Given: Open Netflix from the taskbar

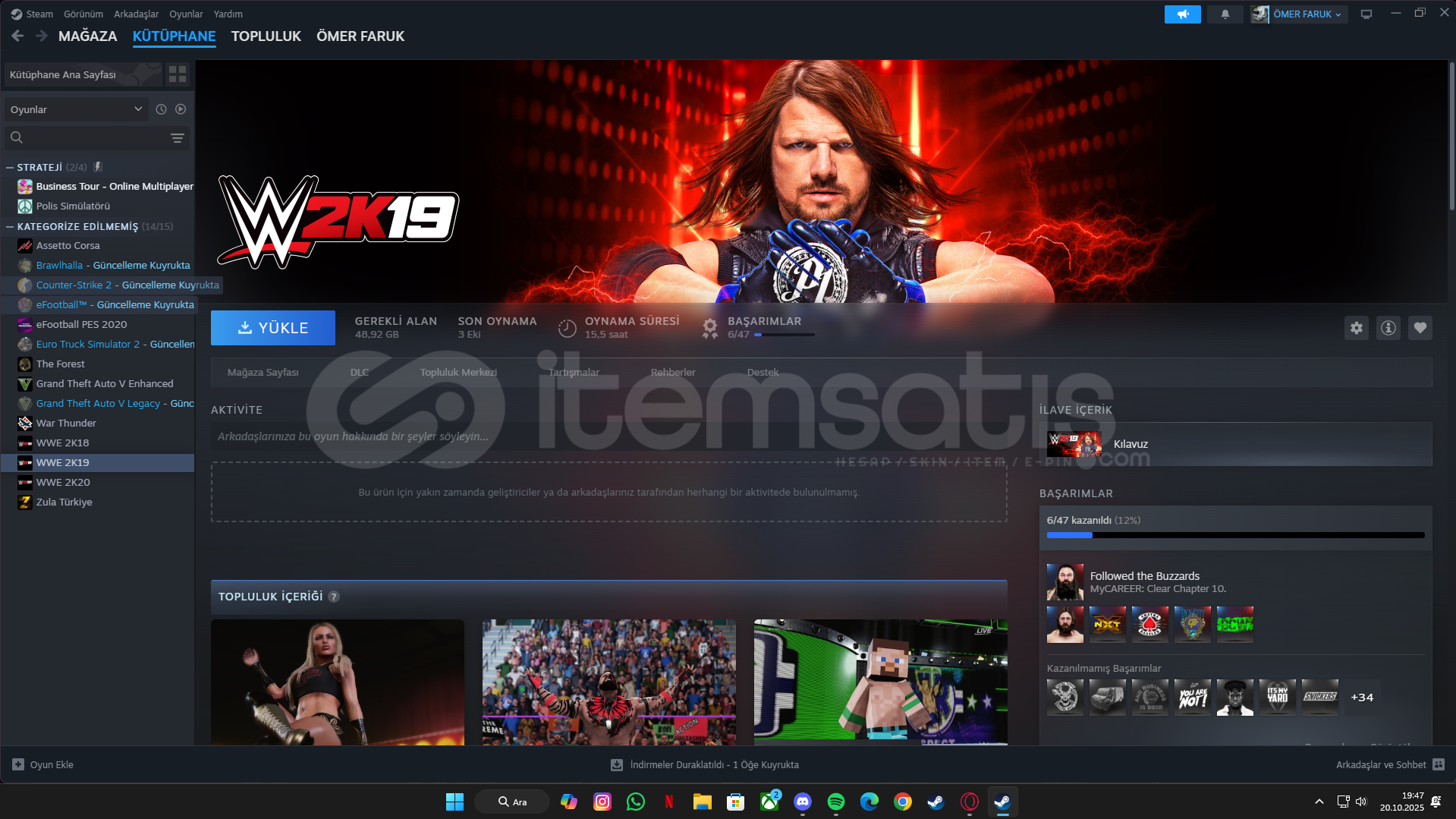Looking at the screenshot, I should 669,802.
